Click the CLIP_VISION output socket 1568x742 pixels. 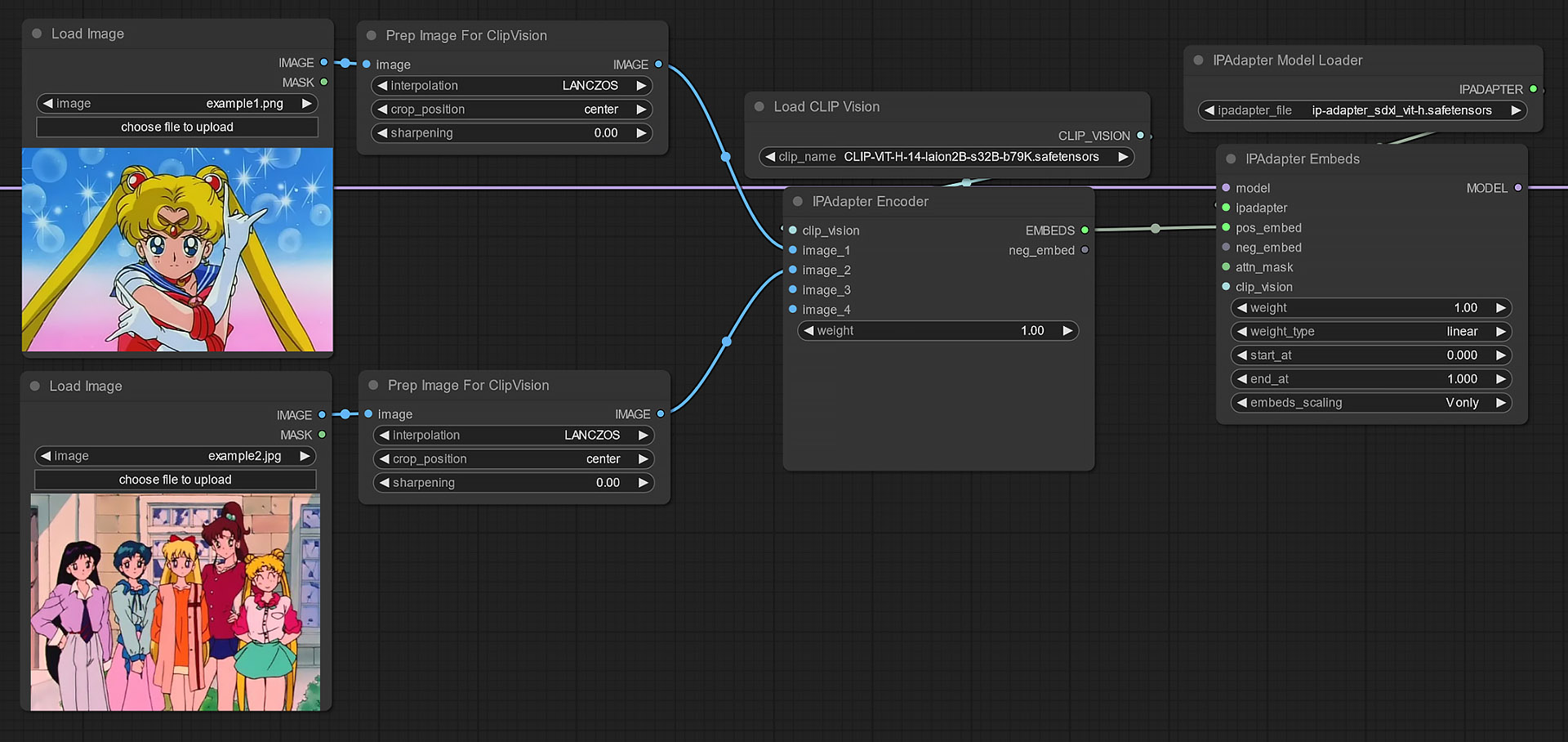click(x=1141, y=136)
